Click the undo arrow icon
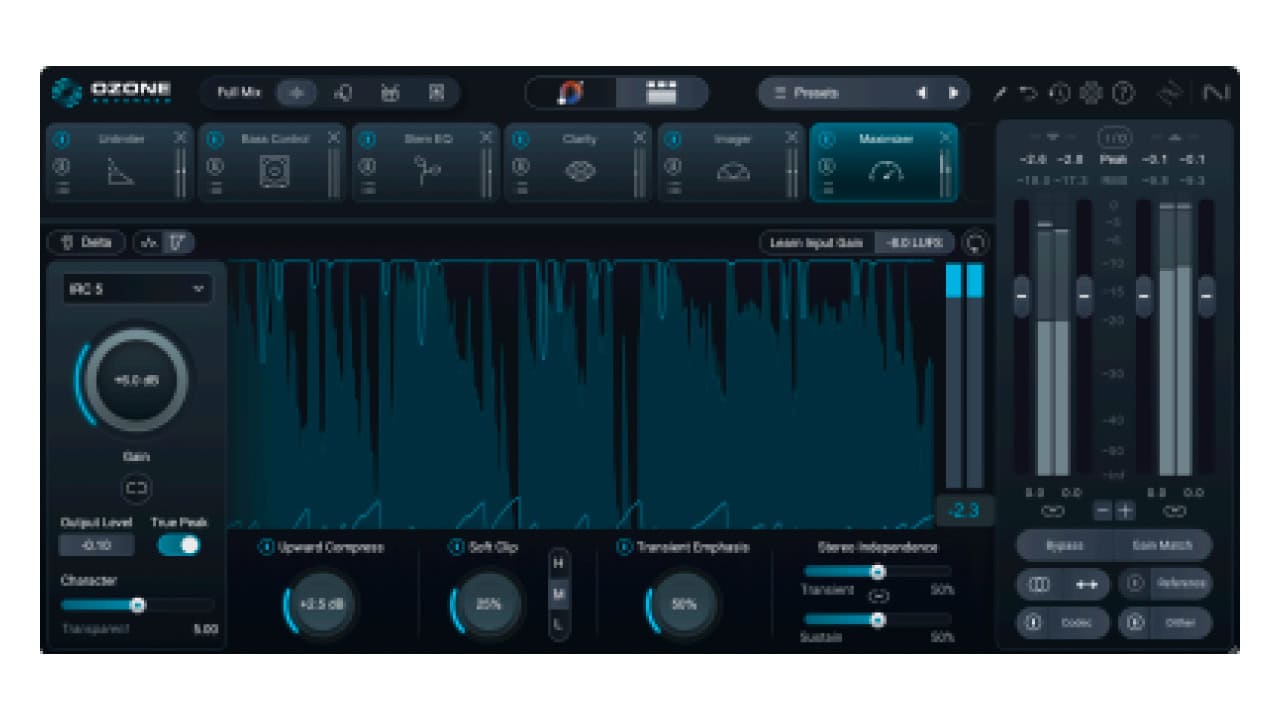The image size is (1280, 720). [1028, 93]
